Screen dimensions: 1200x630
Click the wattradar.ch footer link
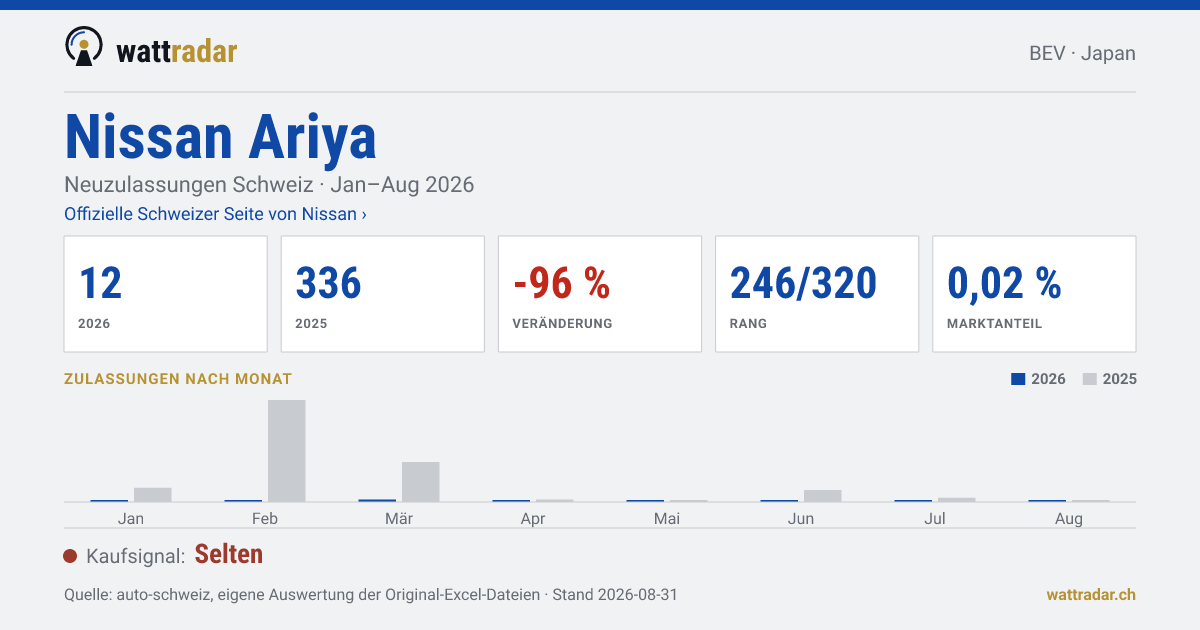click(x=1091, y=594)
